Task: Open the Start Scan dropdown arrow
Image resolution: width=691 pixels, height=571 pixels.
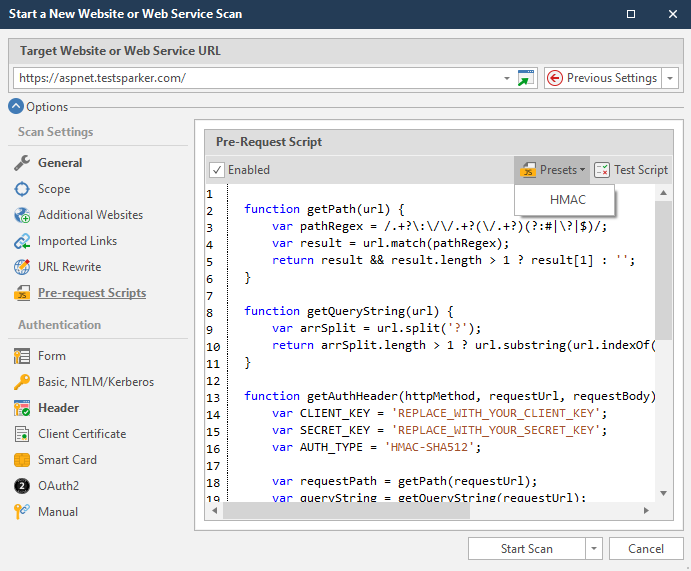Action: tap(594, 549)
